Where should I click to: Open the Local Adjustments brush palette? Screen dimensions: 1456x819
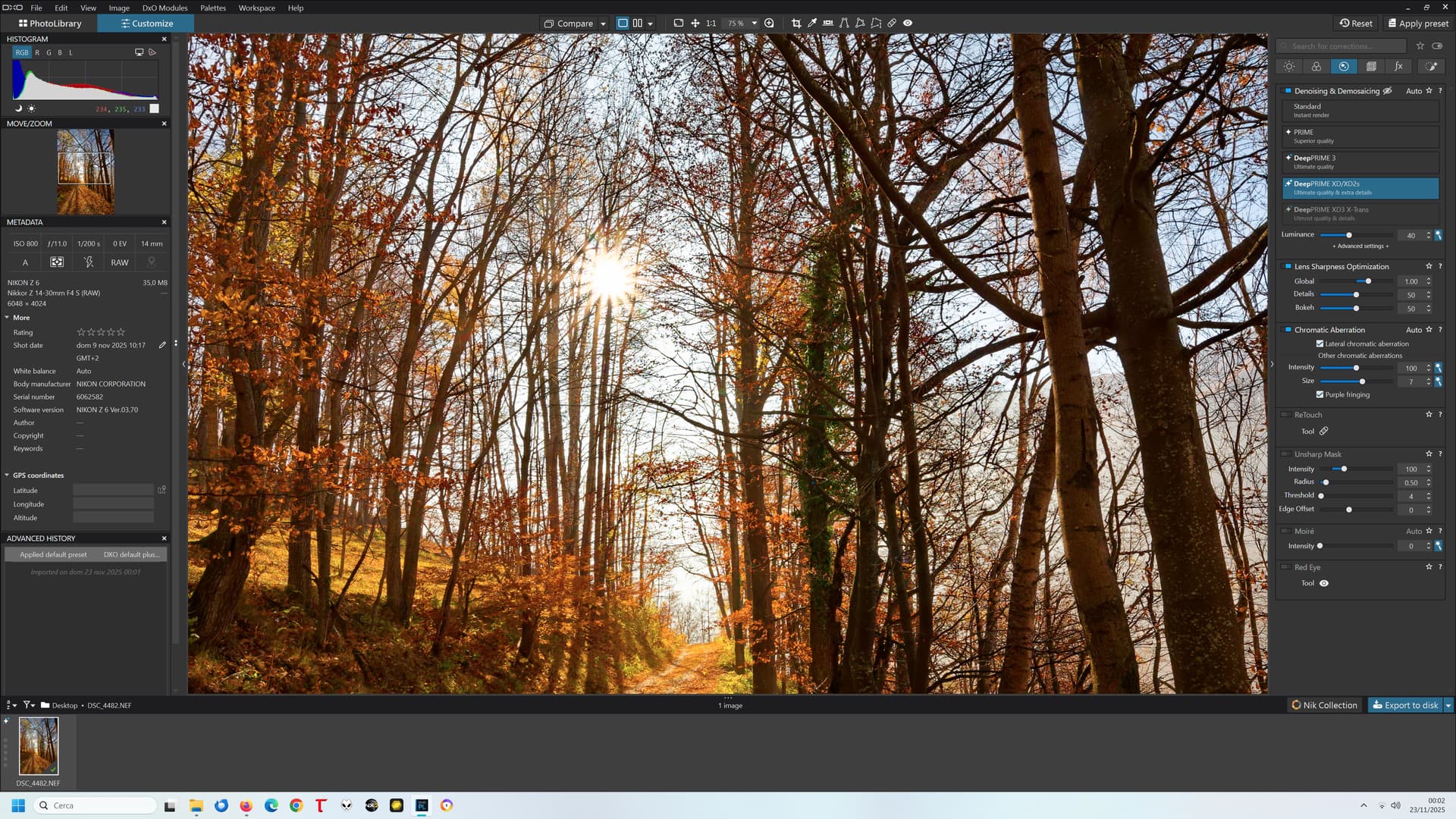tap(1432, 67)
